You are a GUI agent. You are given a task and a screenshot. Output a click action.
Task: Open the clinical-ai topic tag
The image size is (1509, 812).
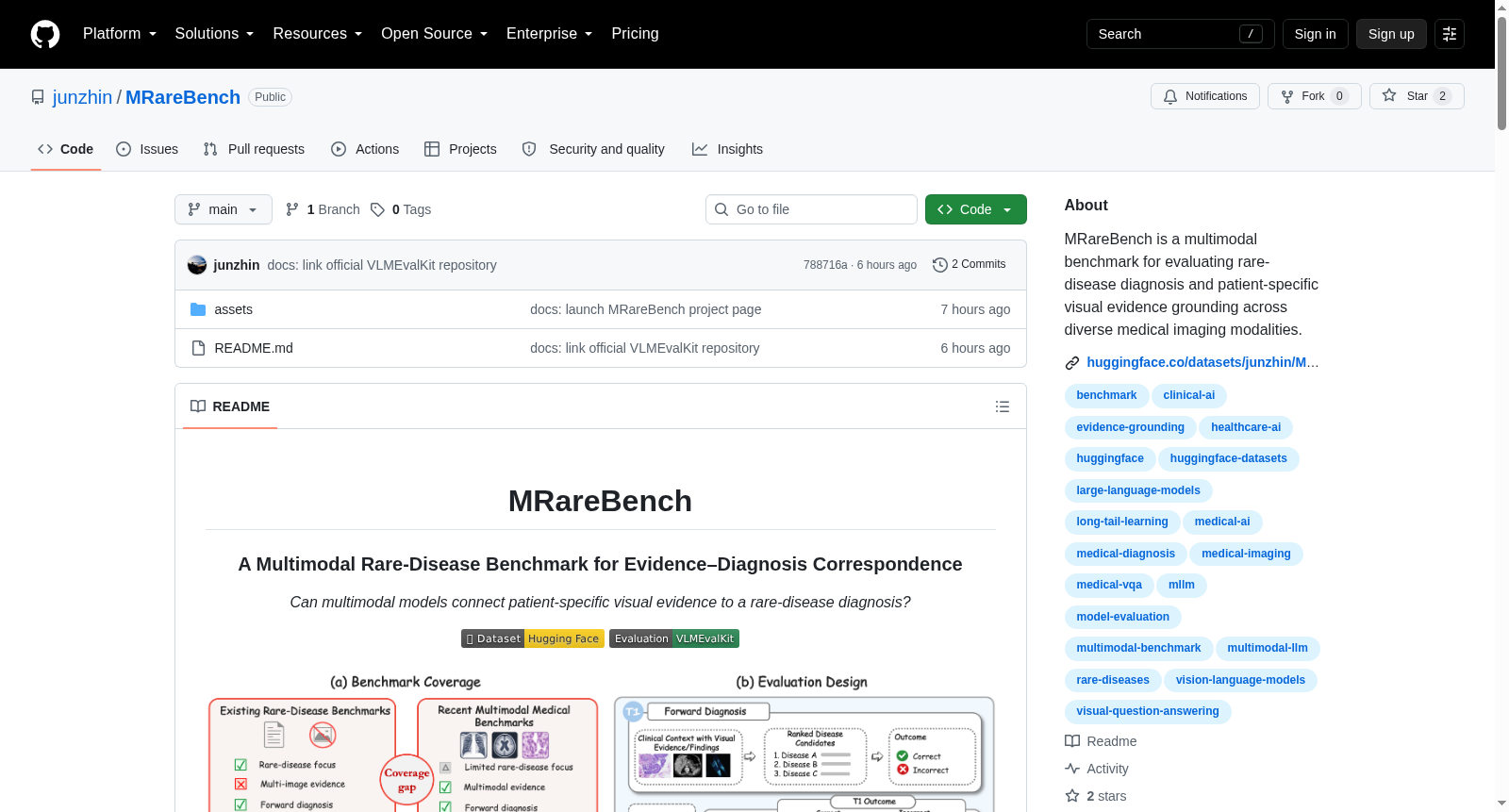1188,395
